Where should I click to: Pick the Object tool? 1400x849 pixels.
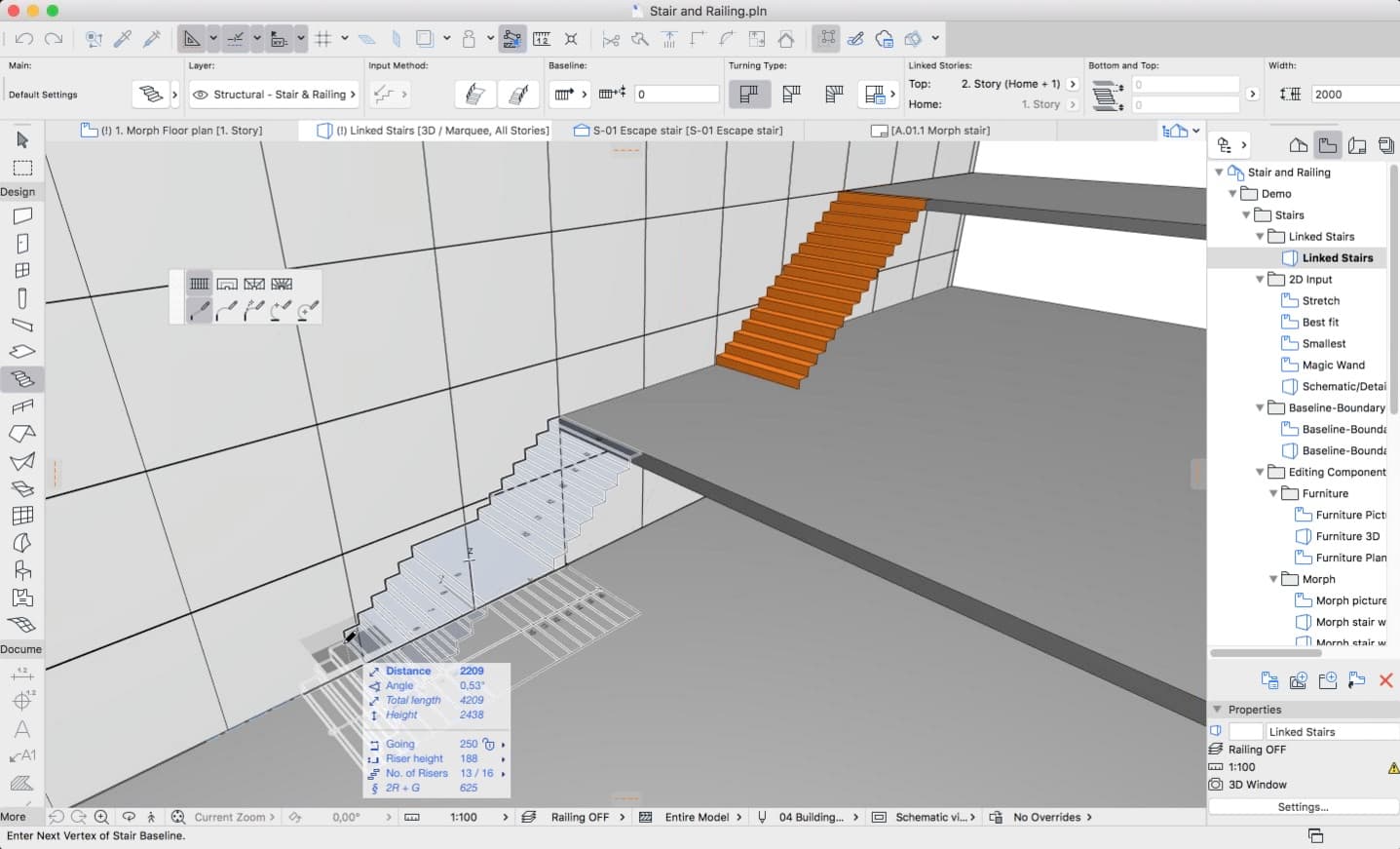[22, 570]
